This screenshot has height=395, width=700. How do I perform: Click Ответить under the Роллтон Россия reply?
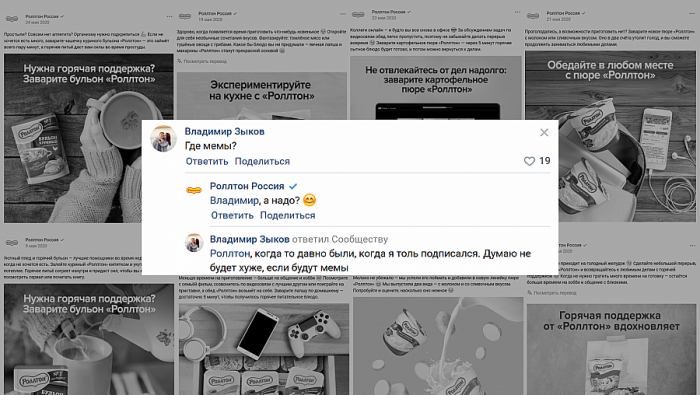tap(232, 215)
